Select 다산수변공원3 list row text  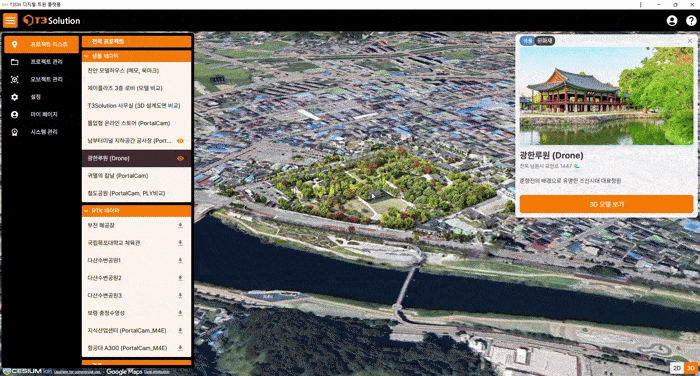pos(104,296)
